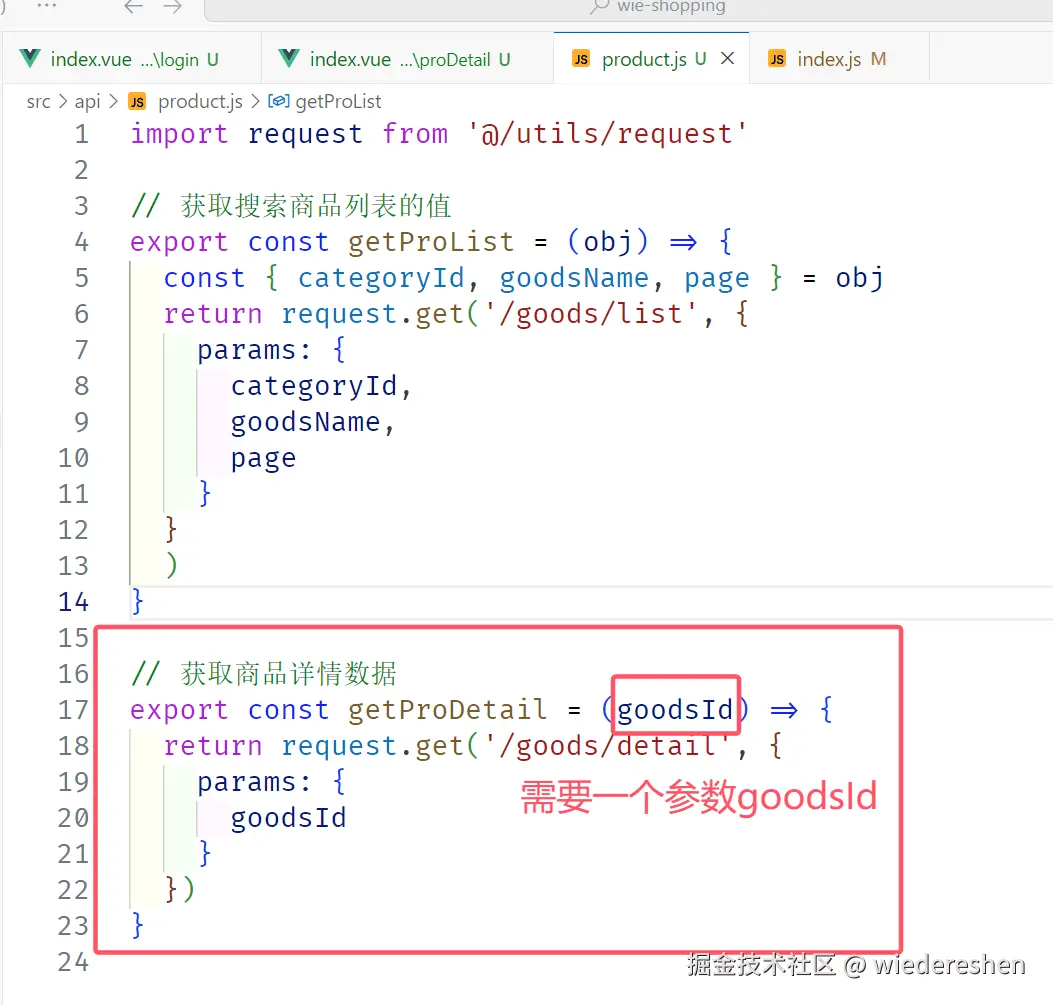Go back with the left arrow button

pyautogui.click(x=134, y=7)
